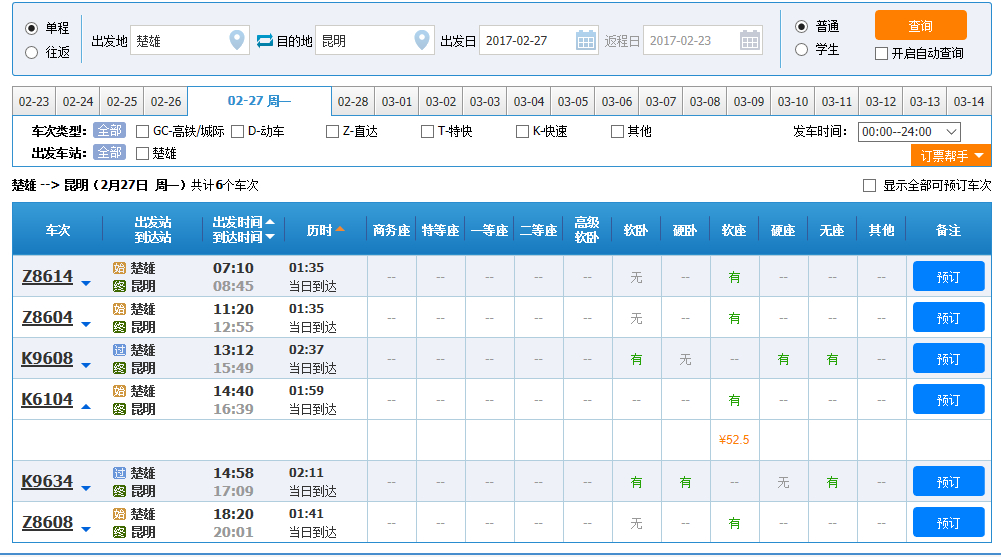Switch to the 02-28 date tab
The image size is (1001, 557).
pyautogui.click(x=353, y=102)
